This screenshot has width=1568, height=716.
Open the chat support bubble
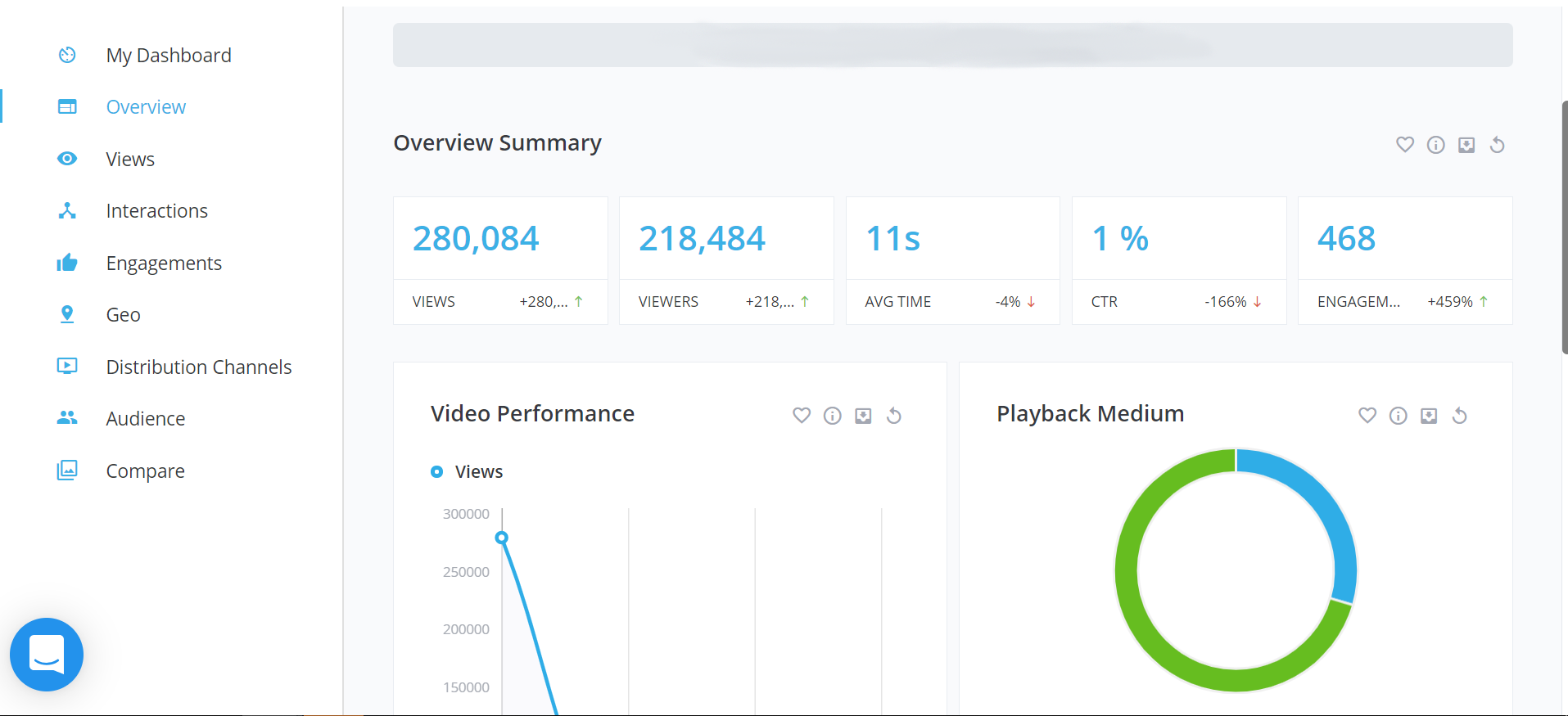pyautogui.click(x=47, y=655)
